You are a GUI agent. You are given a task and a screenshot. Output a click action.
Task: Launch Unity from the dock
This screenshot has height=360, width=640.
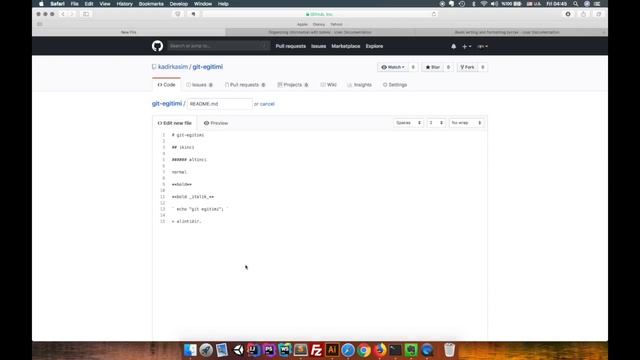pos(238,350)
